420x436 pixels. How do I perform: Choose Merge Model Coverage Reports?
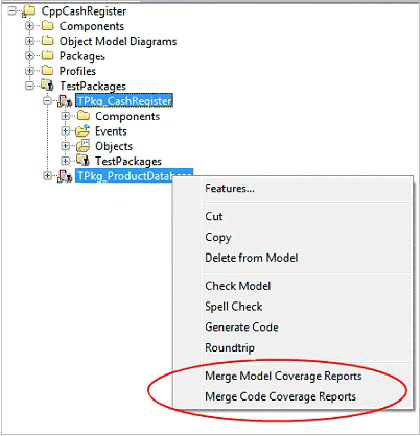(283, 376)
